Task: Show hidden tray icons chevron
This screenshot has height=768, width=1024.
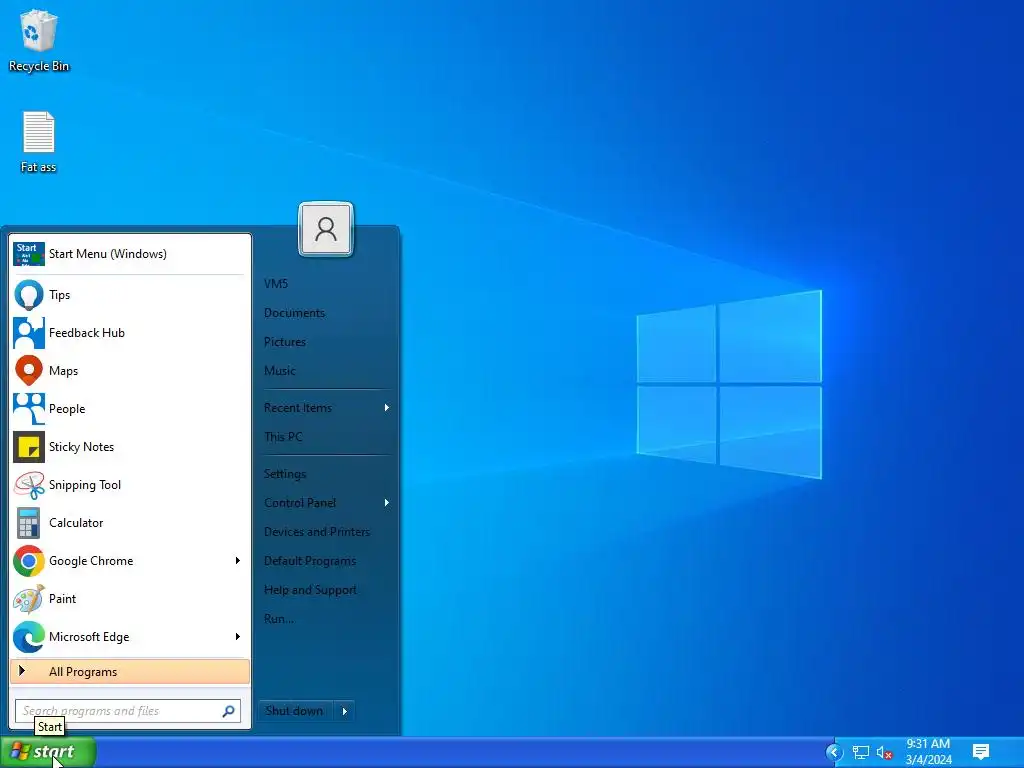Action: tap(834, 752)
